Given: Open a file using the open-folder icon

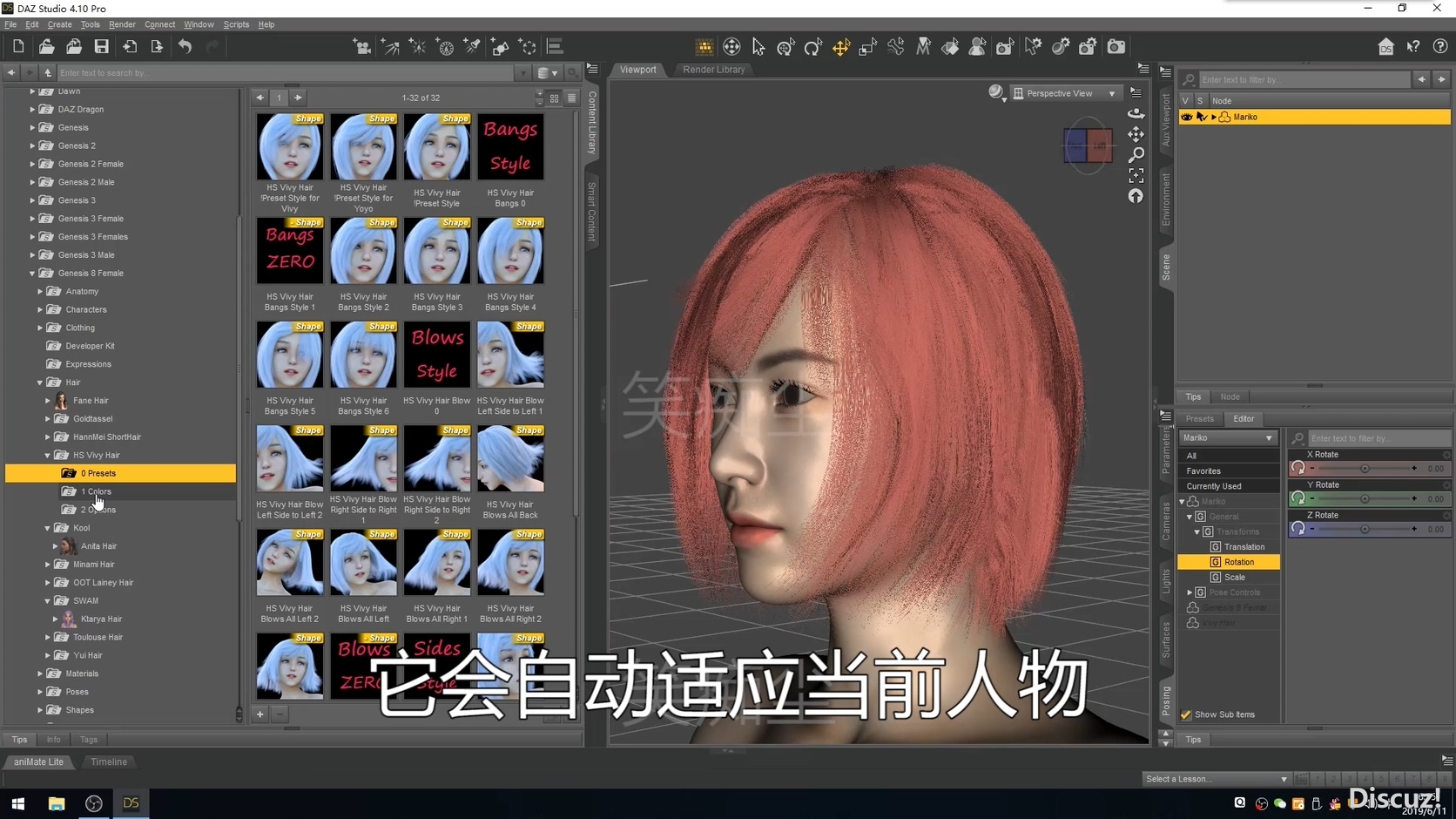Looking at the screenshot, I should [x=46, y=47].
